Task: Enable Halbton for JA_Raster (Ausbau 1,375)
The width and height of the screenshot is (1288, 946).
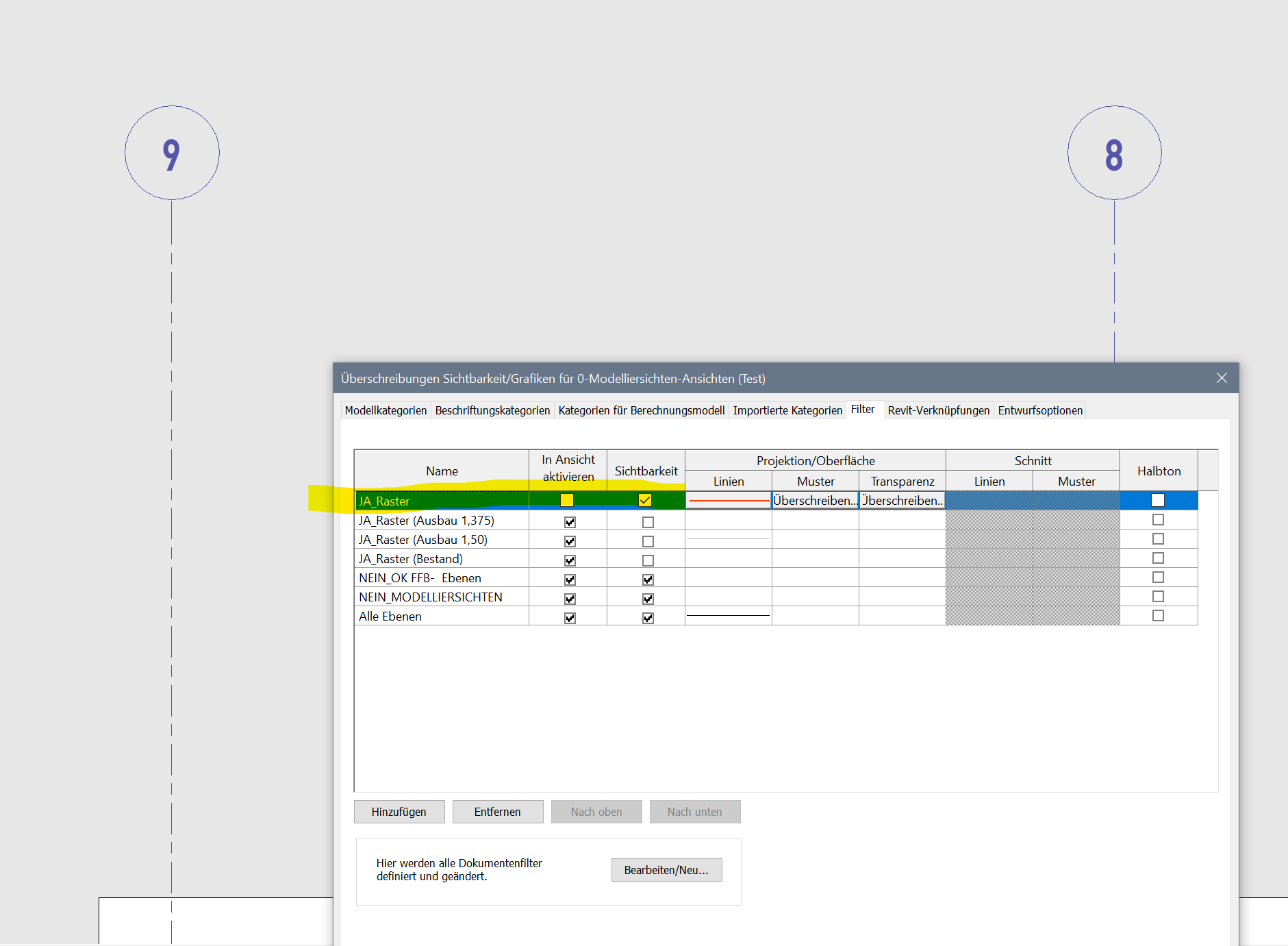Action: 1158,520
